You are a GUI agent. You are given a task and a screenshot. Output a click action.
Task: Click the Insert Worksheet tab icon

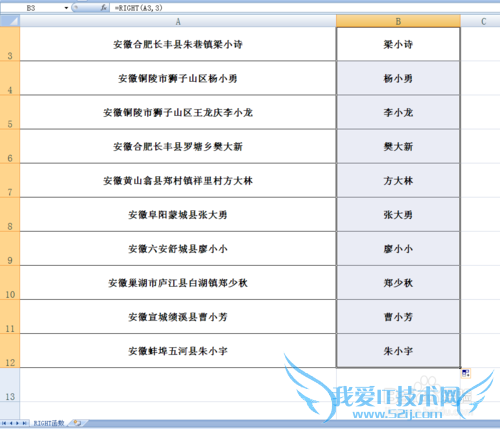(x=77, y=423)
